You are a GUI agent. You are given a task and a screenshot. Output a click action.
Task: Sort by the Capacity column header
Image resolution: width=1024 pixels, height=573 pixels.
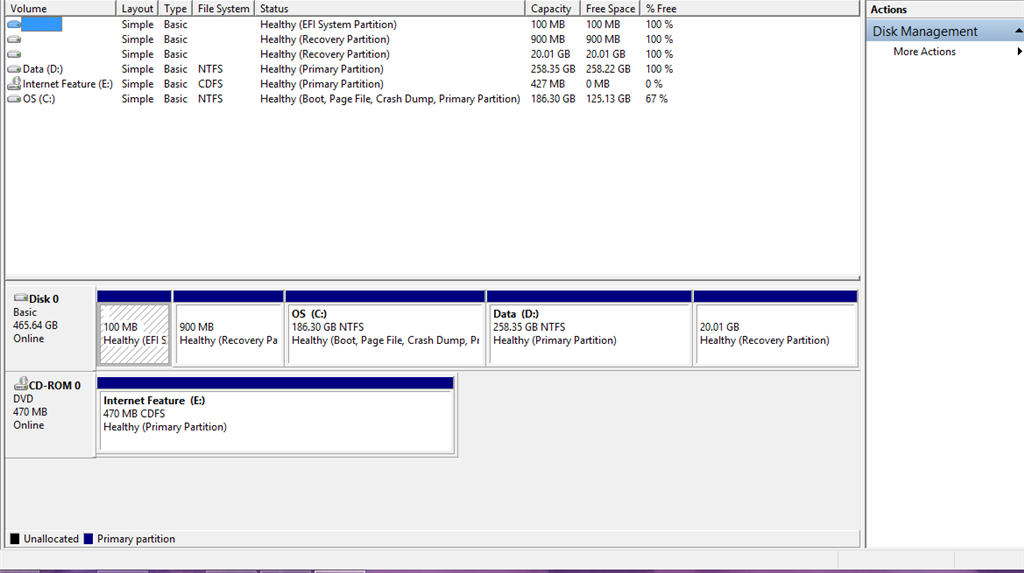pos(552,8)
